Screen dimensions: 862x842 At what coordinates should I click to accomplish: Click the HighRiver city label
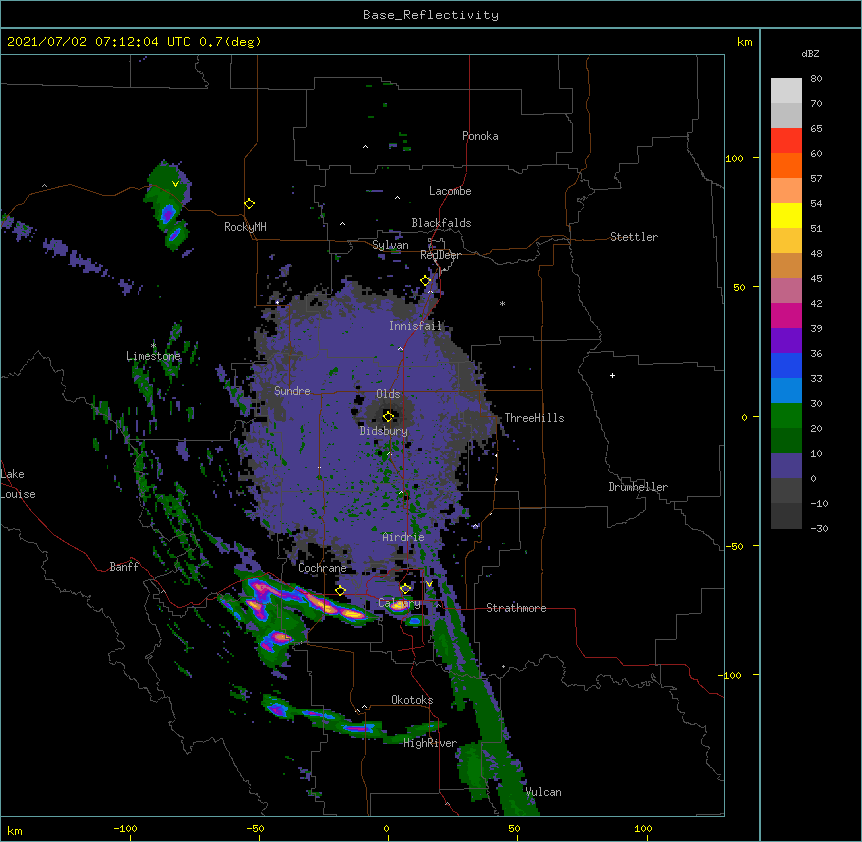point(430,743)
